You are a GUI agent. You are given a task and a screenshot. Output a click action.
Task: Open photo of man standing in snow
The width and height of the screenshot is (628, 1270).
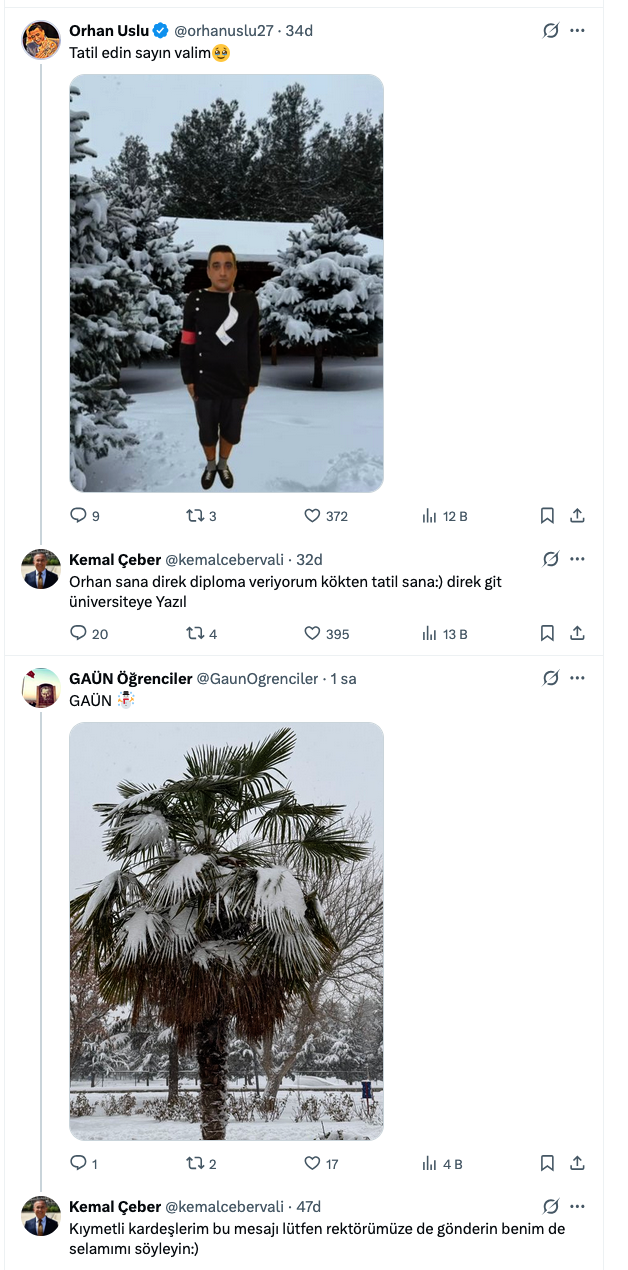pyautogui.click(x=226, y=283)
